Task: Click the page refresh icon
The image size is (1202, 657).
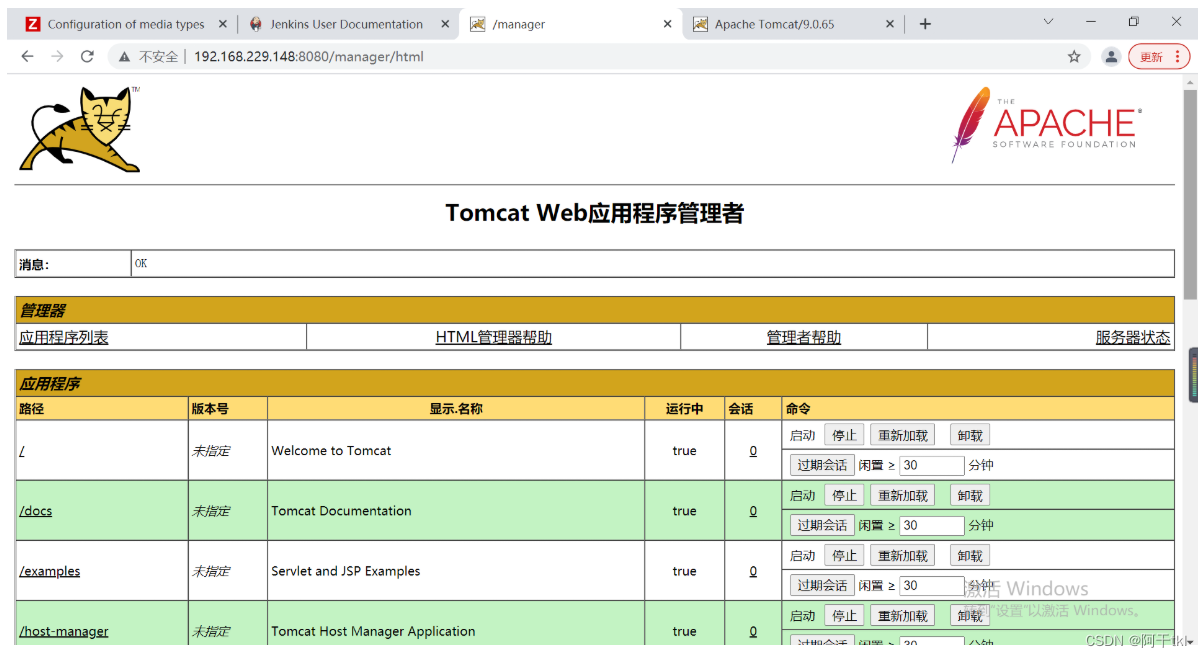Action: coord(87,57)
